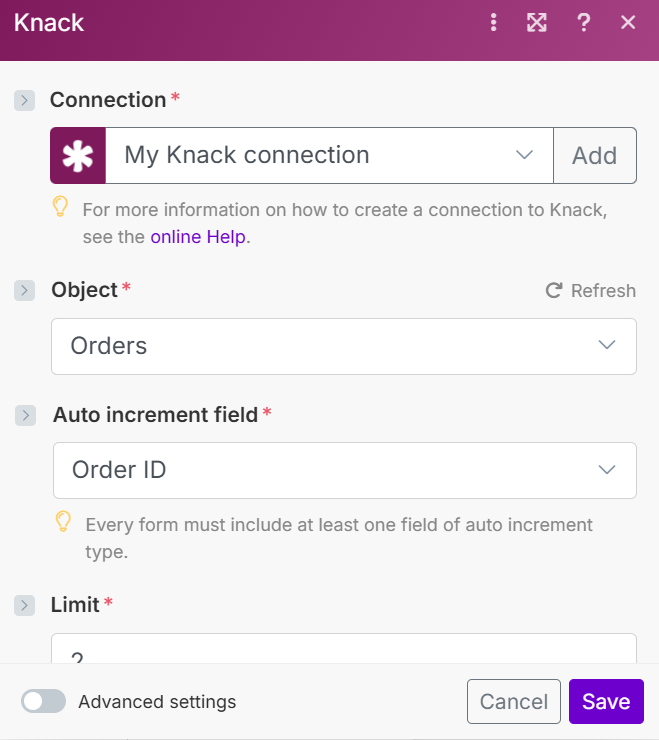
Task: Expand the Auto increment field toggle arrow
Action: pyautogui.click(x=25, y=415)
